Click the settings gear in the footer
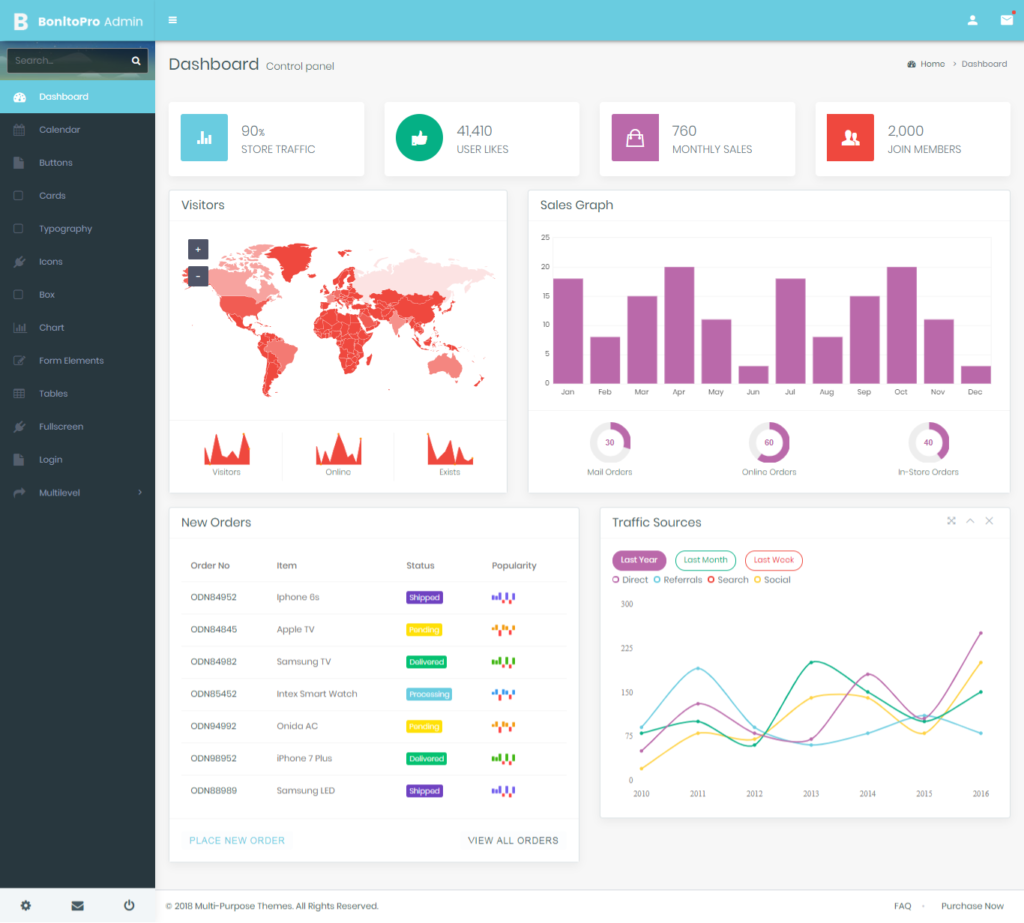Image resolution: width=1024 pixels, height=923 pixels. click(25, 905)
